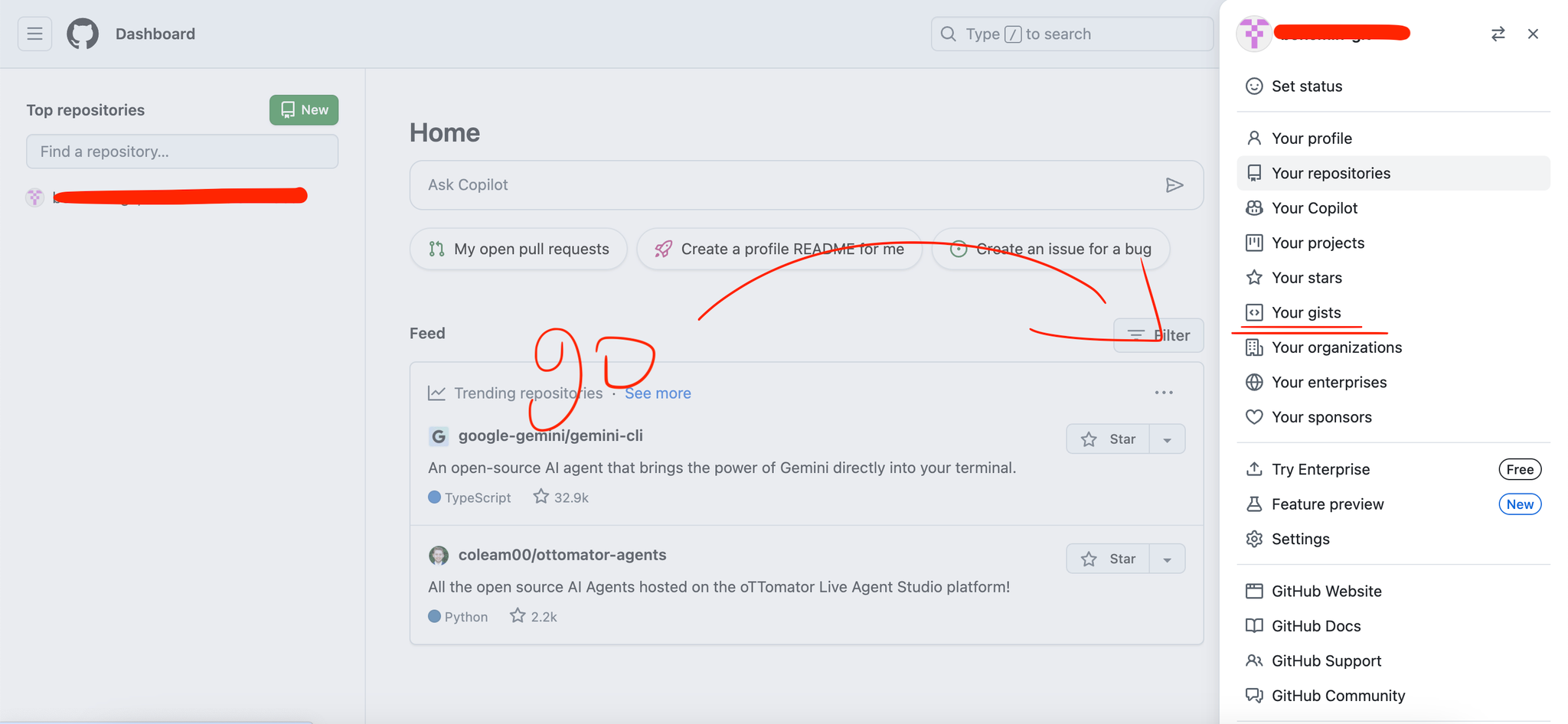
Task: Focus the Type / to search field
Action: pos(1072,34)
